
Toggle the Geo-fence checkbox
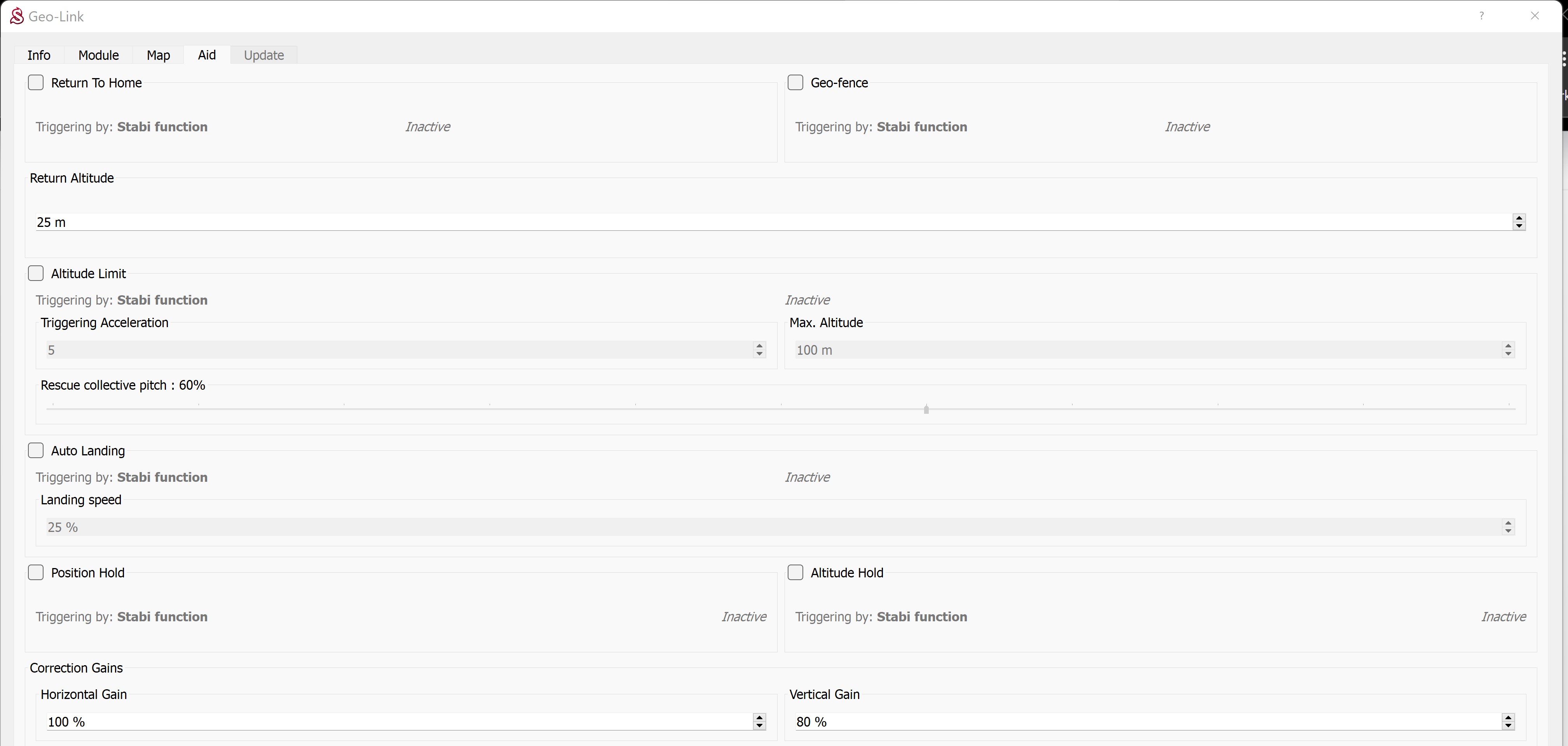point(795,83)
